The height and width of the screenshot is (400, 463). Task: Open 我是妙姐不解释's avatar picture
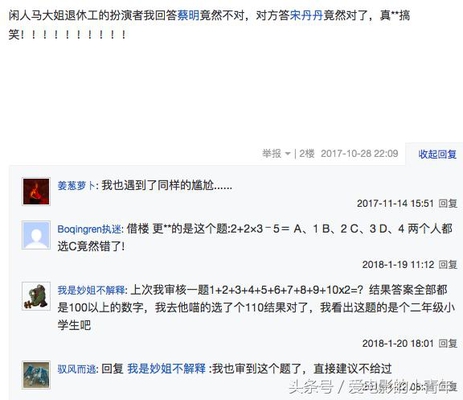coord(36,296)
